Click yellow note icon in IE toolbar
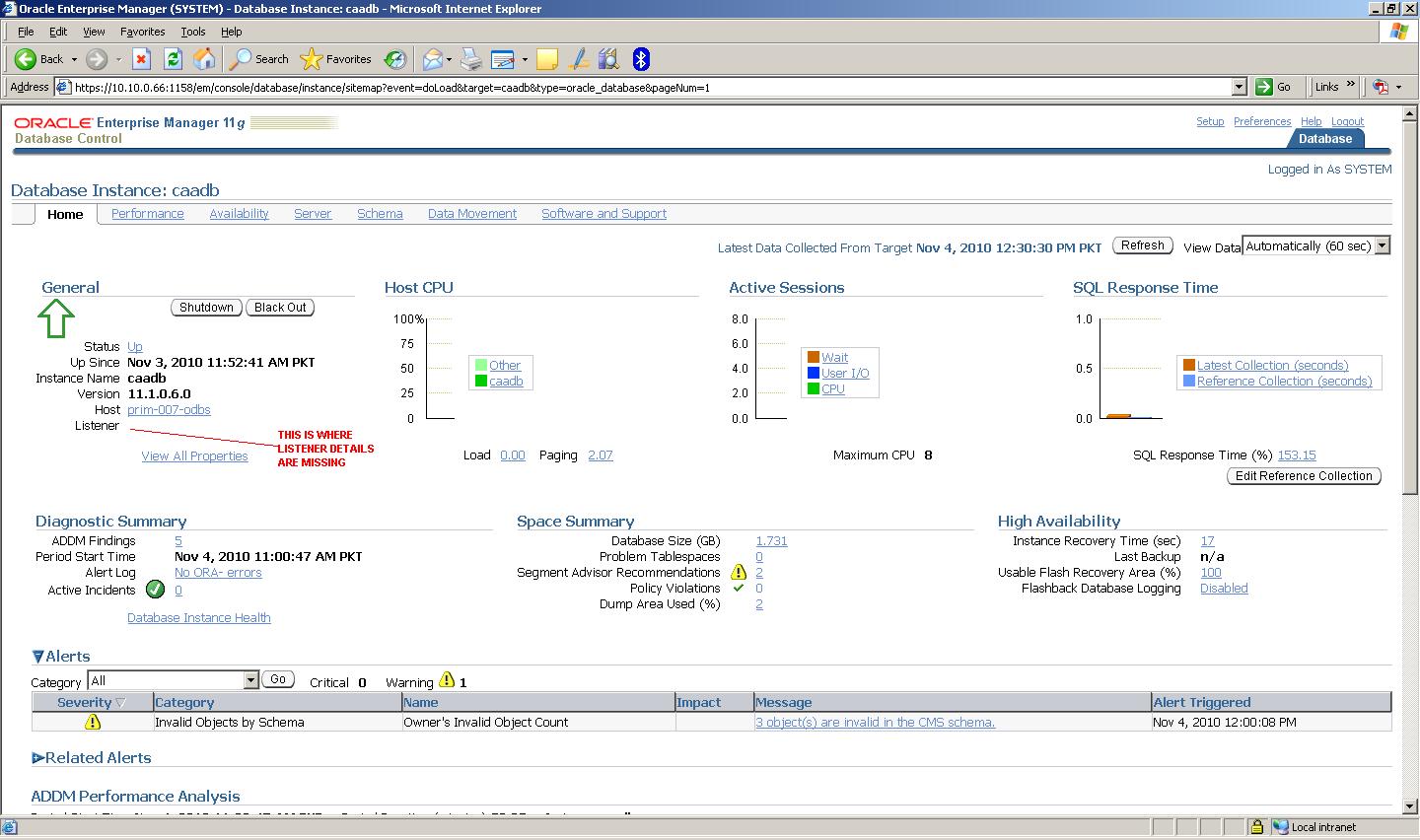 (x=547, y=59)
